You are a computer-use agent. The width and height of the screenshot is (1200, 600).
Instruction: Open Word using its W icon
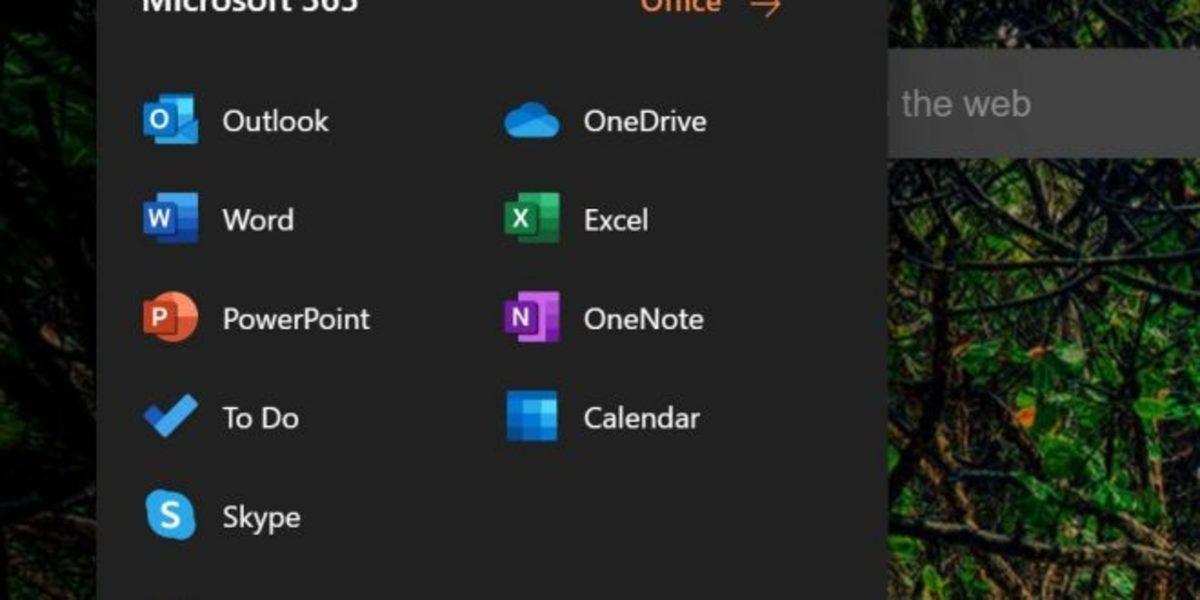point(170,219)
